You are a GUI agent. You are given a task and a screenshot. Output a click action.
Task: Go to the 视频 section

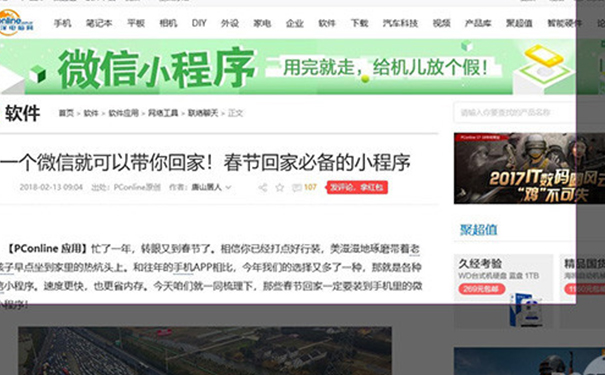(441, 23)
